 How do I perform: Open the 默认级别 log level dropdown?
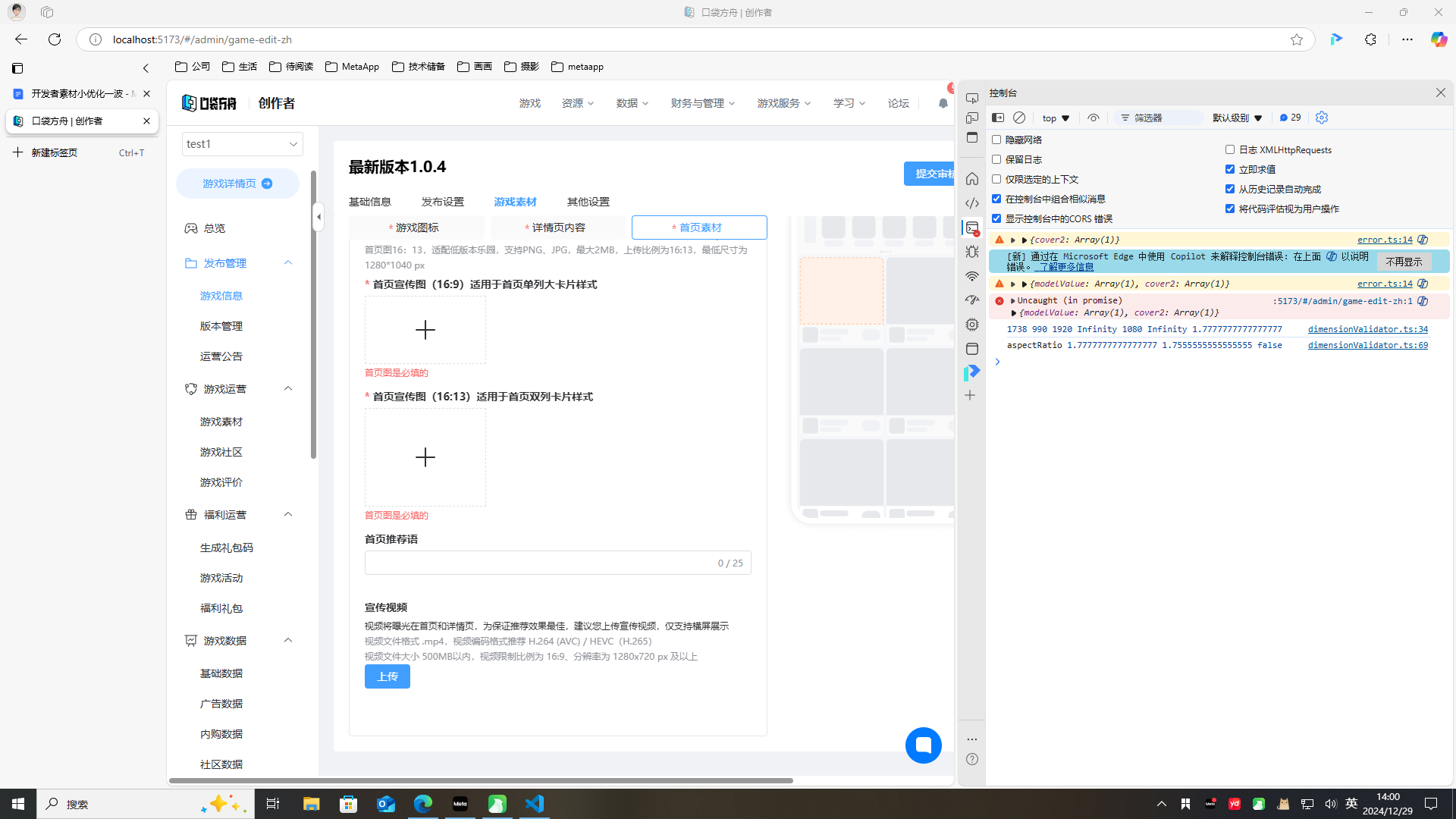(x=1237, y=118)
